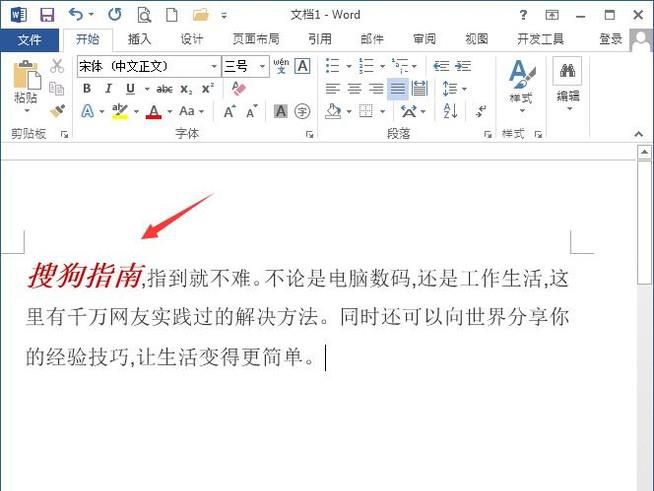The width and height of the screenshot is (654, 491).
Task: Toggle Underline formatting
Action: tap(130, 88)
